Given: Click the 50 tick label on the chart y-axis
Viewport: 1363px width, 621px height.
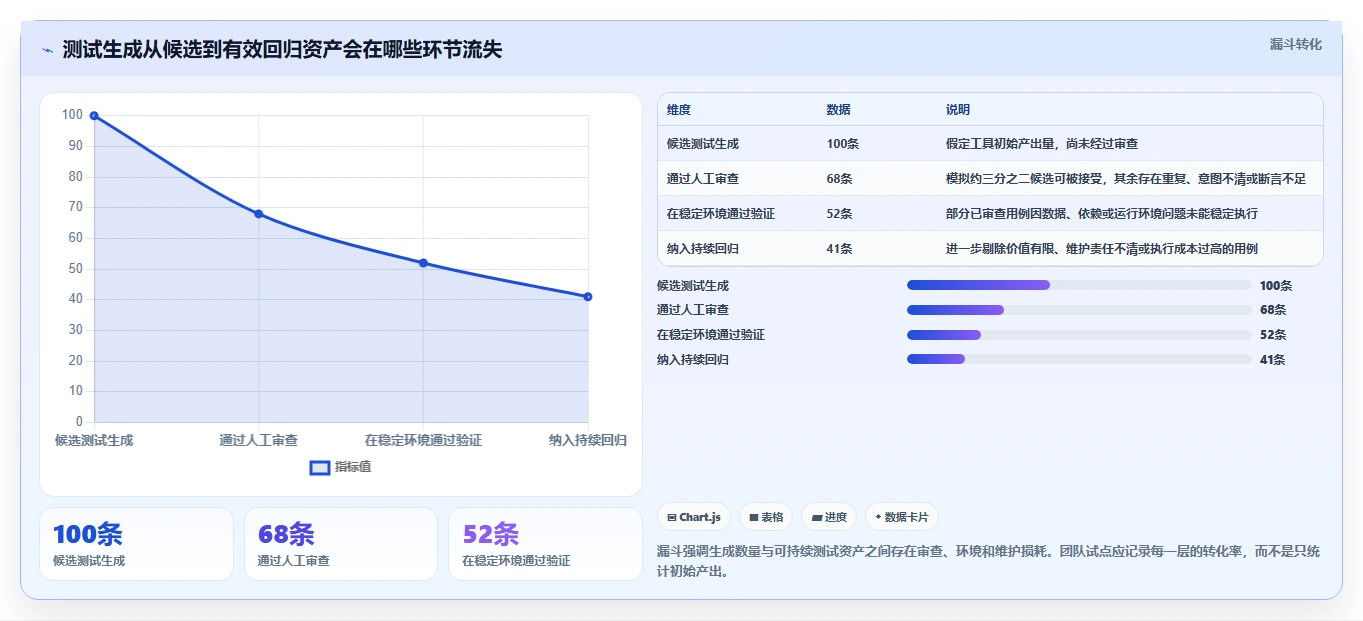Looking at the screenshot, I should click(x=76, y=268).
